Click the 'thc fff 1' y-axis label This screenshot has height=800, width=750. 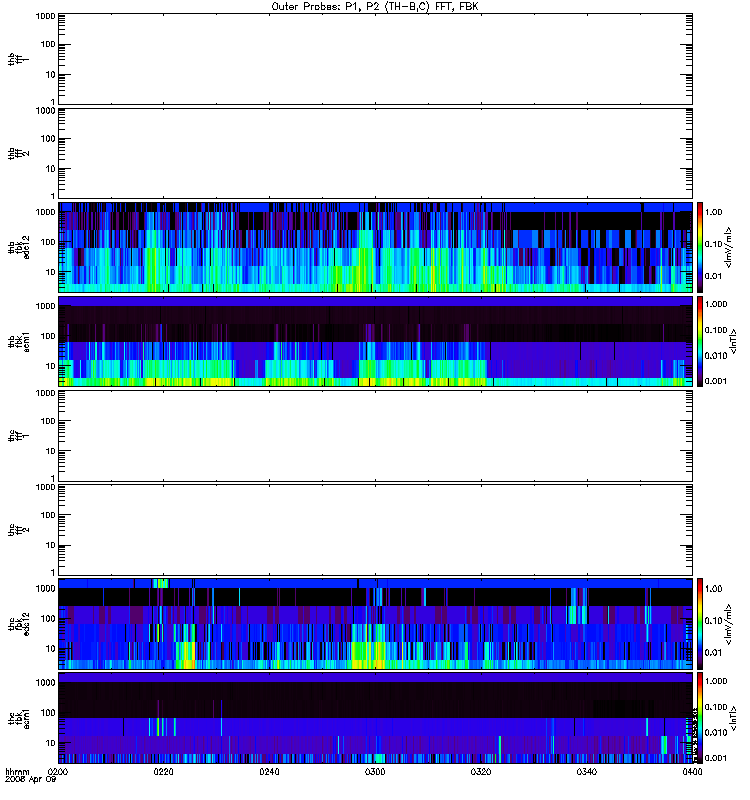[18, 436]
